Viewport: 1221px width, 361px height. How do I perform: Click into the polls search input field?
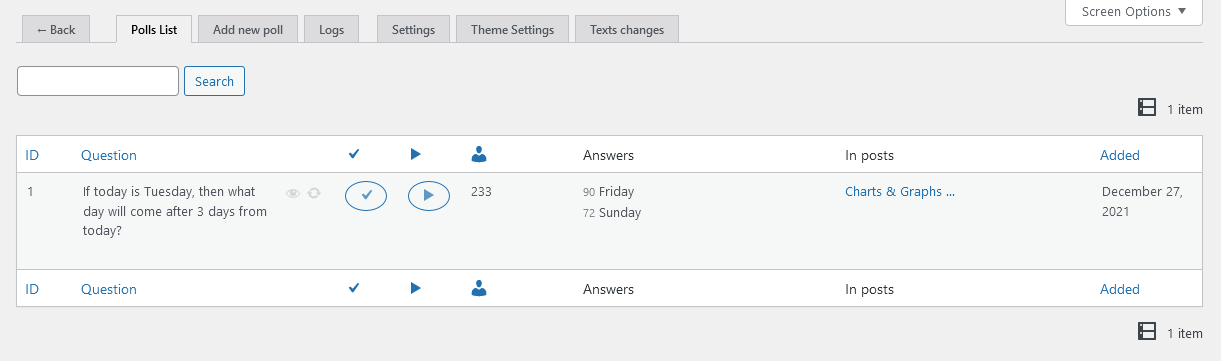(98, 81)
